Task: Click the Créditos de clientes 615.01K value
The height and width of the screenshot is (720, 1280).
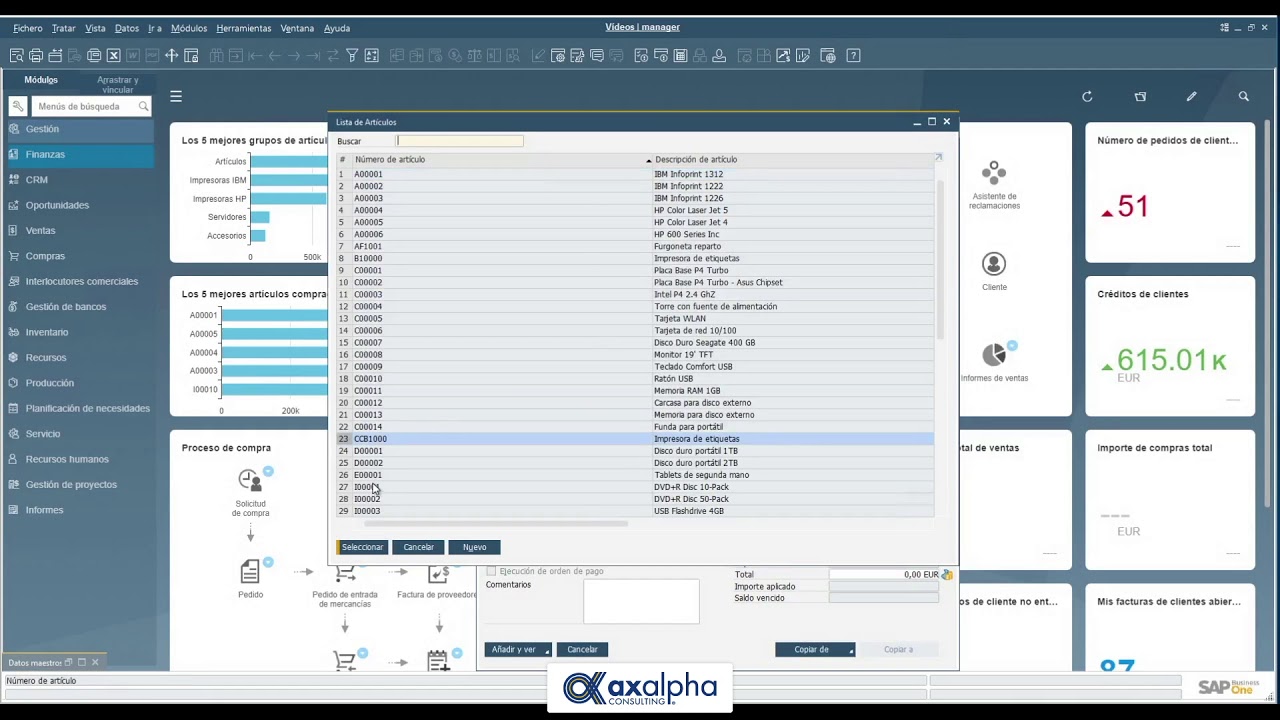Action: [1171, 360]
